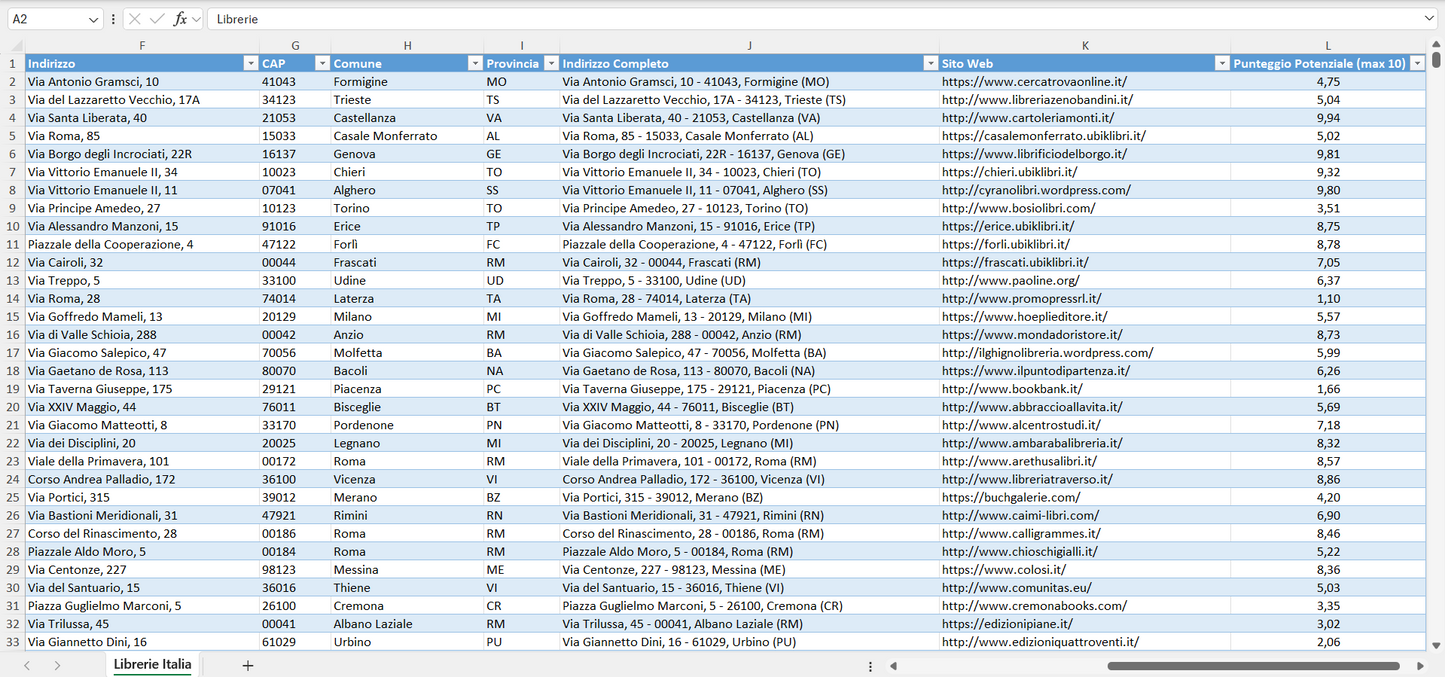
Task: Select the cell containing Via Roma, 85
Action: (142, 135)
